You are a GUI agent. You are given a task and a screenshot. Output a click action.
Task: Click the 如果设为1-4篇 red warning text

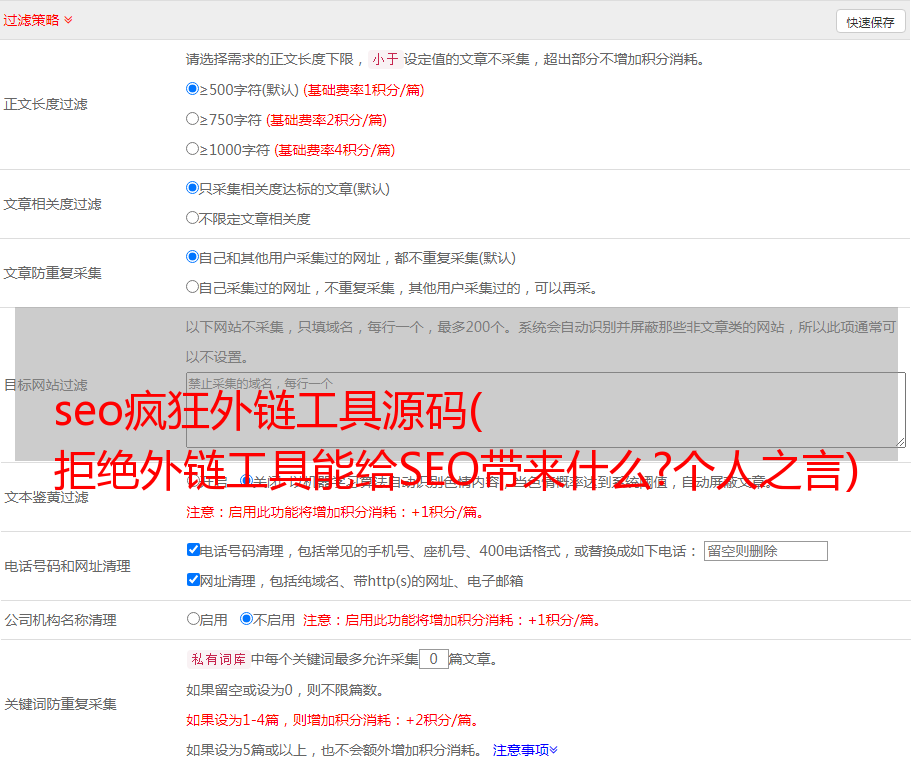tap(333, 720)
